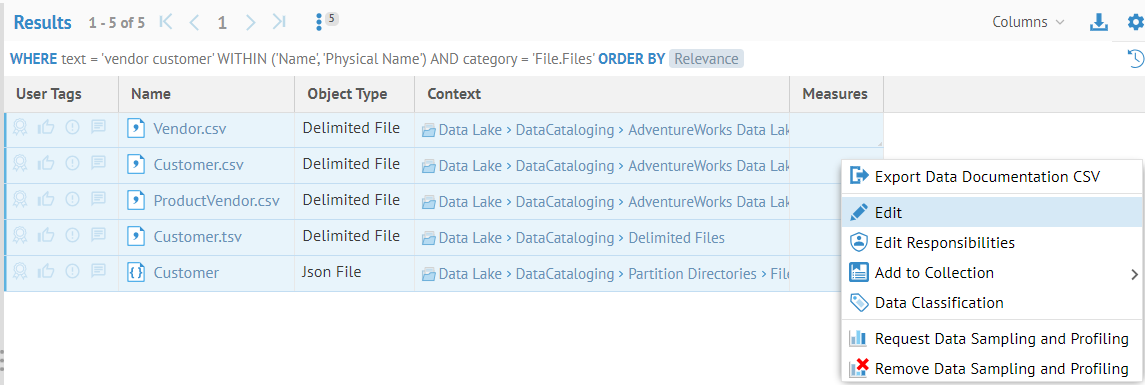
Task: Sort by Object Type column header
Action: (347, 94)
